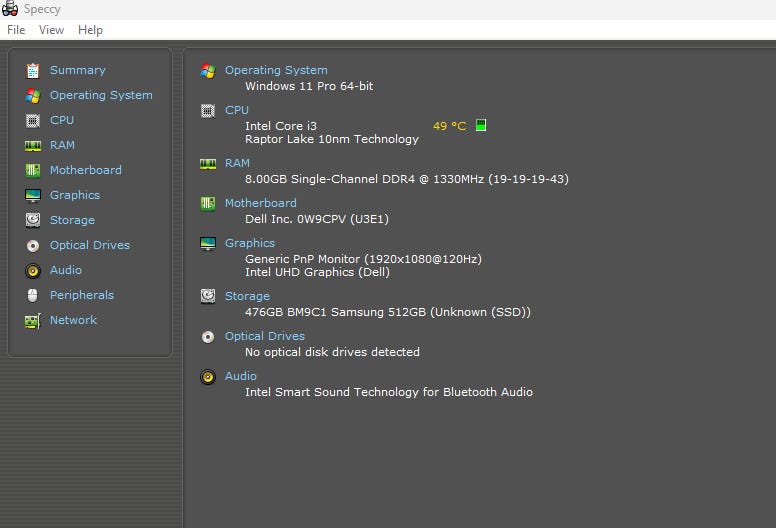Click the 476GB BM9C1 Samsung 512GB line
776x528 pixels.
click(388, 312)
